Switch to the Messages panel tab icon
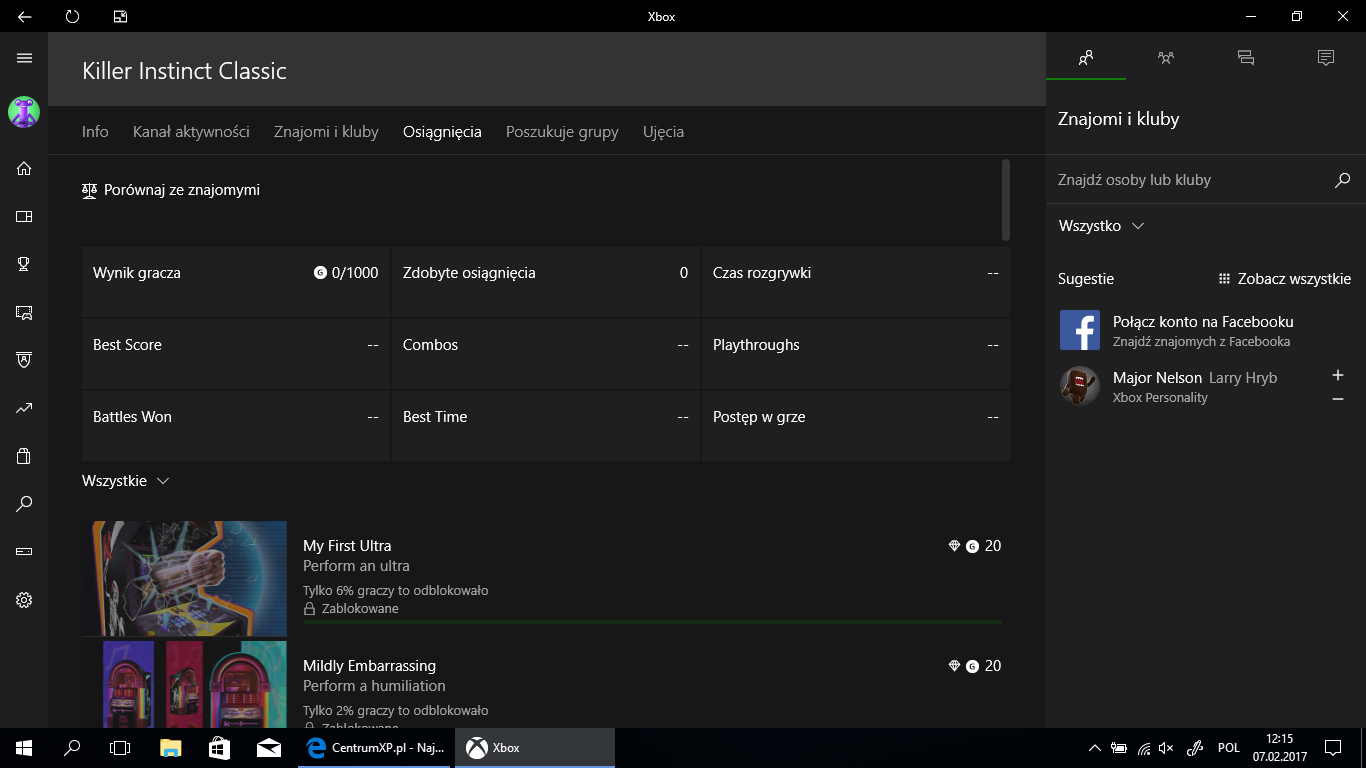 click(1246, 58)
